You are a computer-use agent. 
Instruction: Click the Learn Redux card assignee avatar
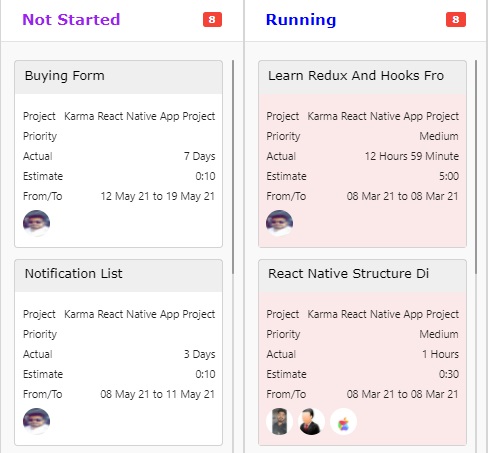coord(280,223)
